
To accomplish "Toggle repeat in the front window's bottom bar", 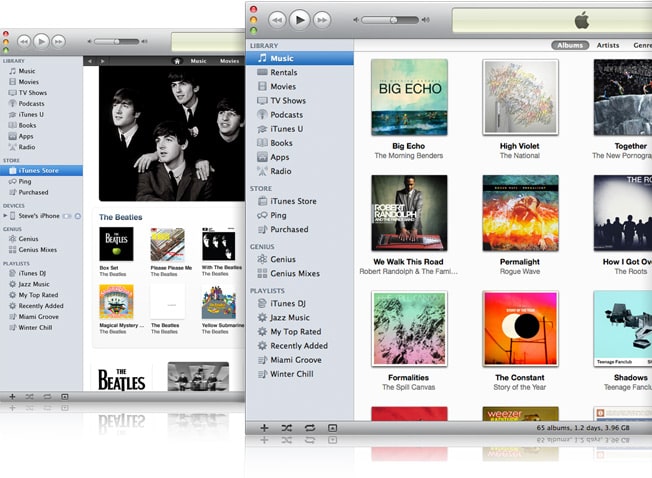I will [310, 427].
